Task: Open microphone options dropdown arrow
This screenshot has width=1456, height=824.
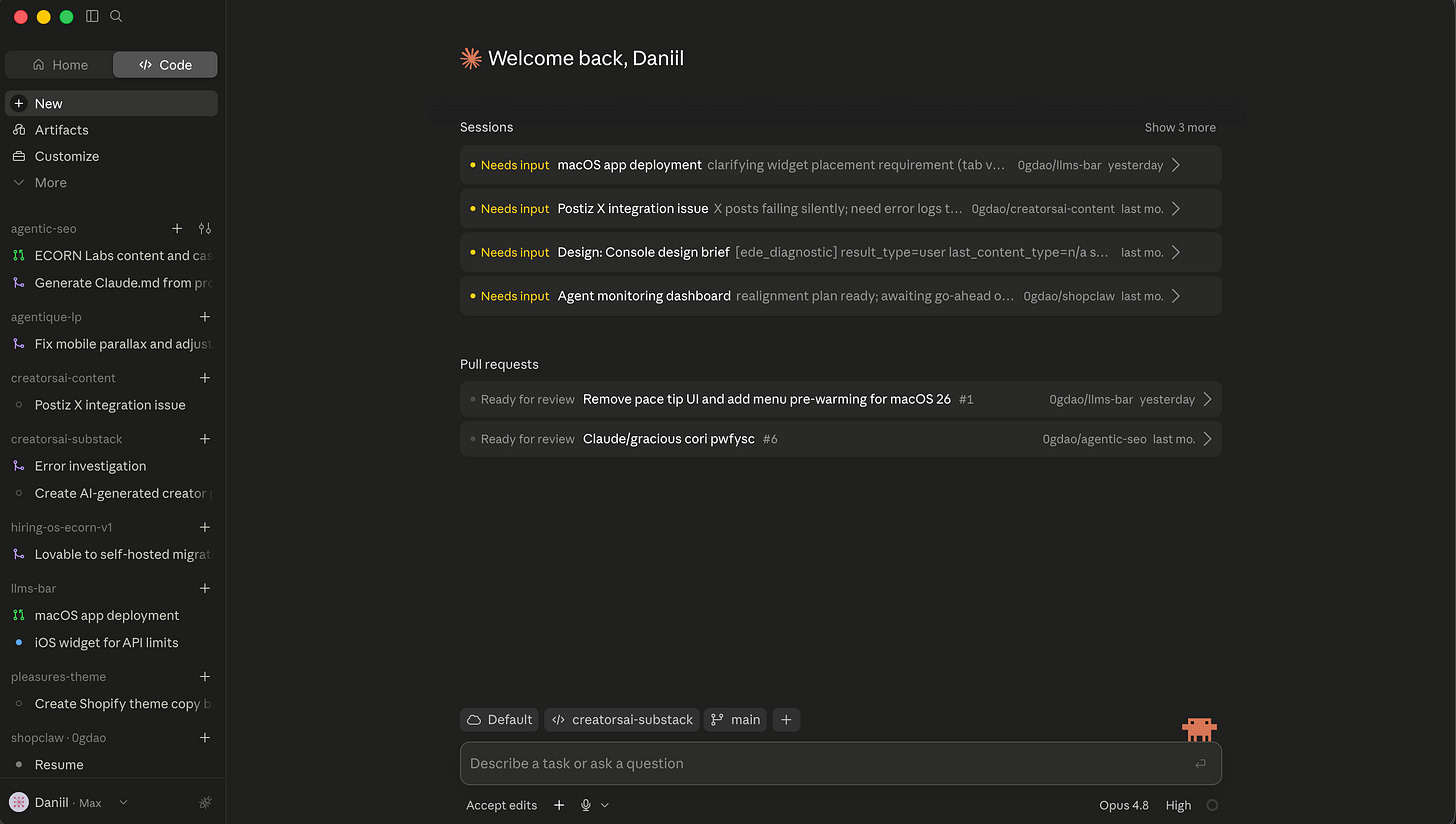Action: point(605,805)
